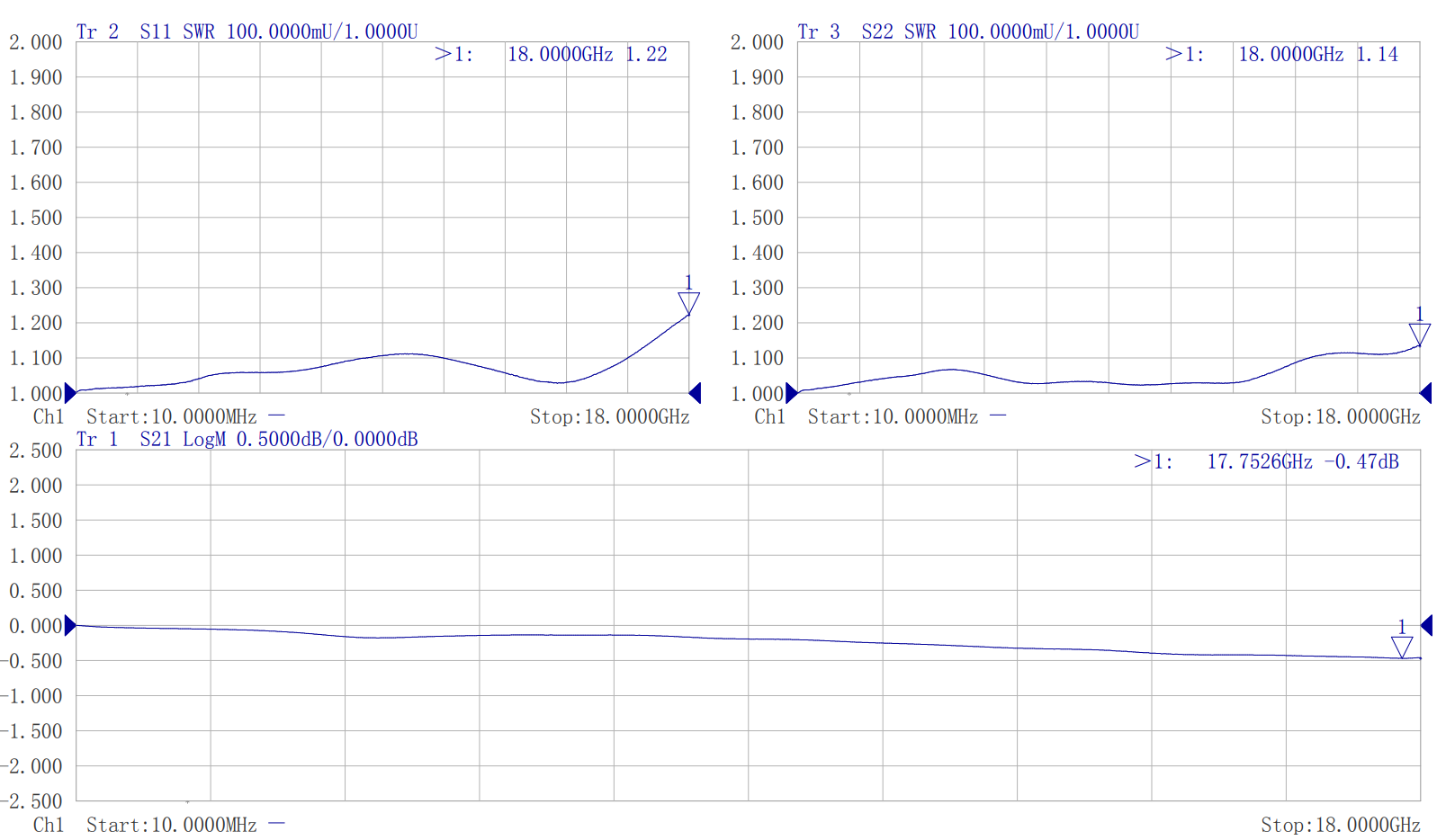Click right reference level arrow on S22 plot

(x=1425, y=393)
